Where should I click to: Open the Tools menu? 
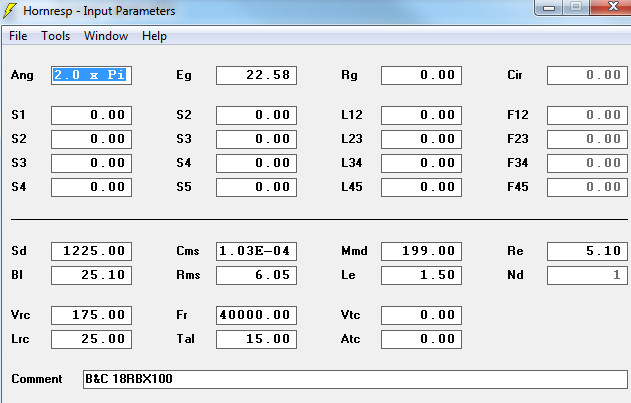click(x=56, y=36)
